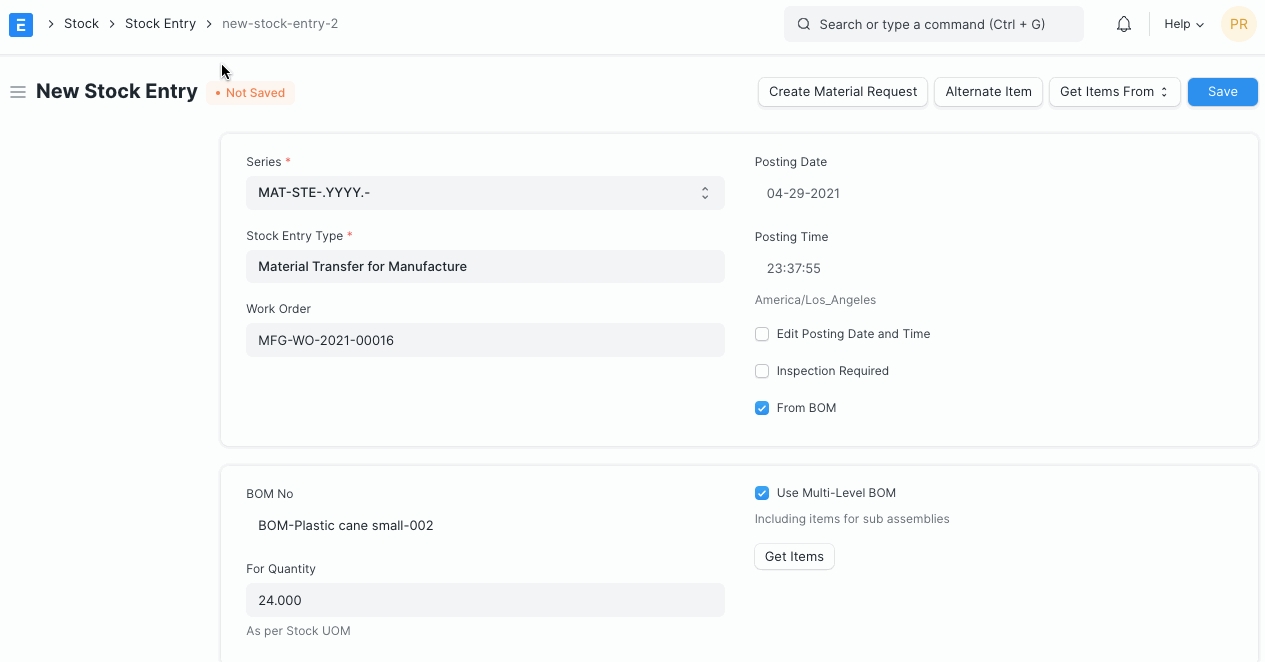
Task: Enable Edit Posting Date and Time checkbox
Action: [762, 334]
